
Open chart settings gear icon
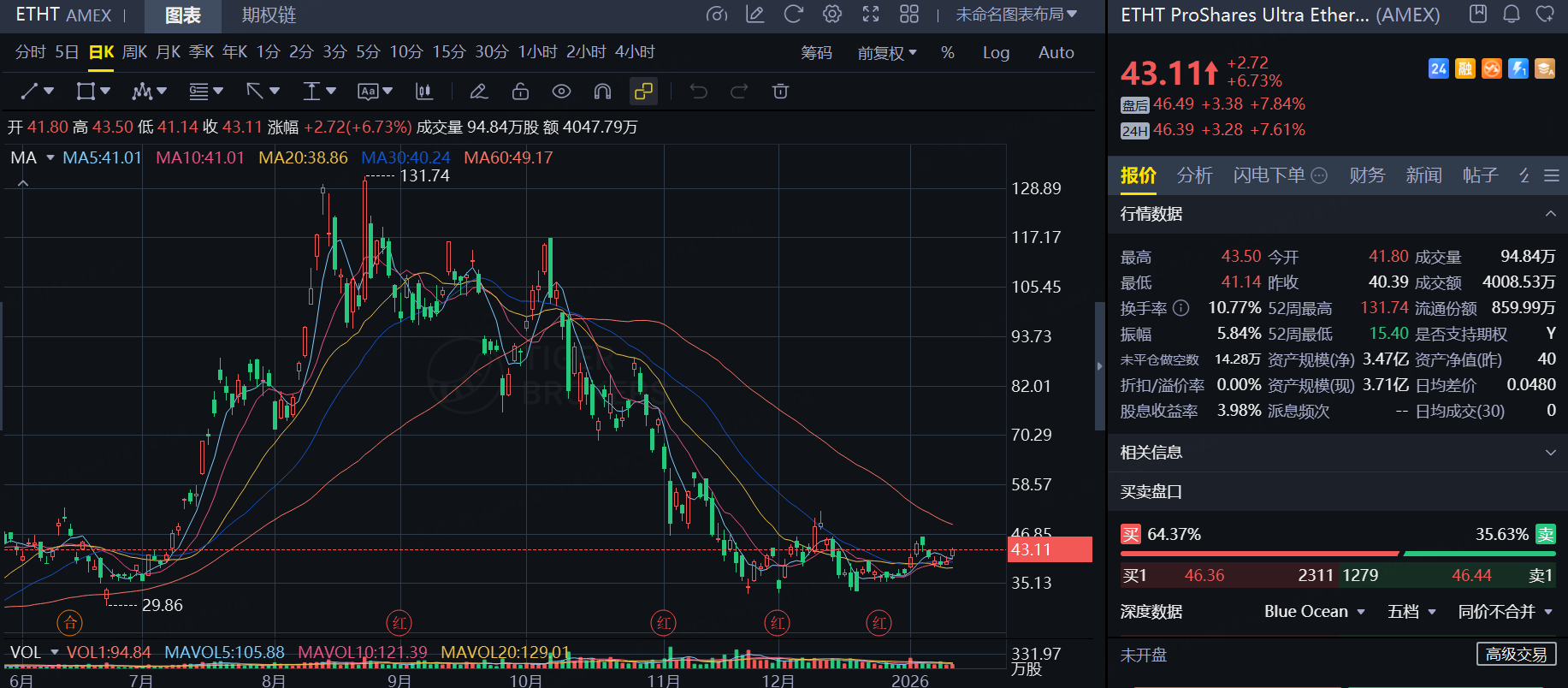coord(832,15)
